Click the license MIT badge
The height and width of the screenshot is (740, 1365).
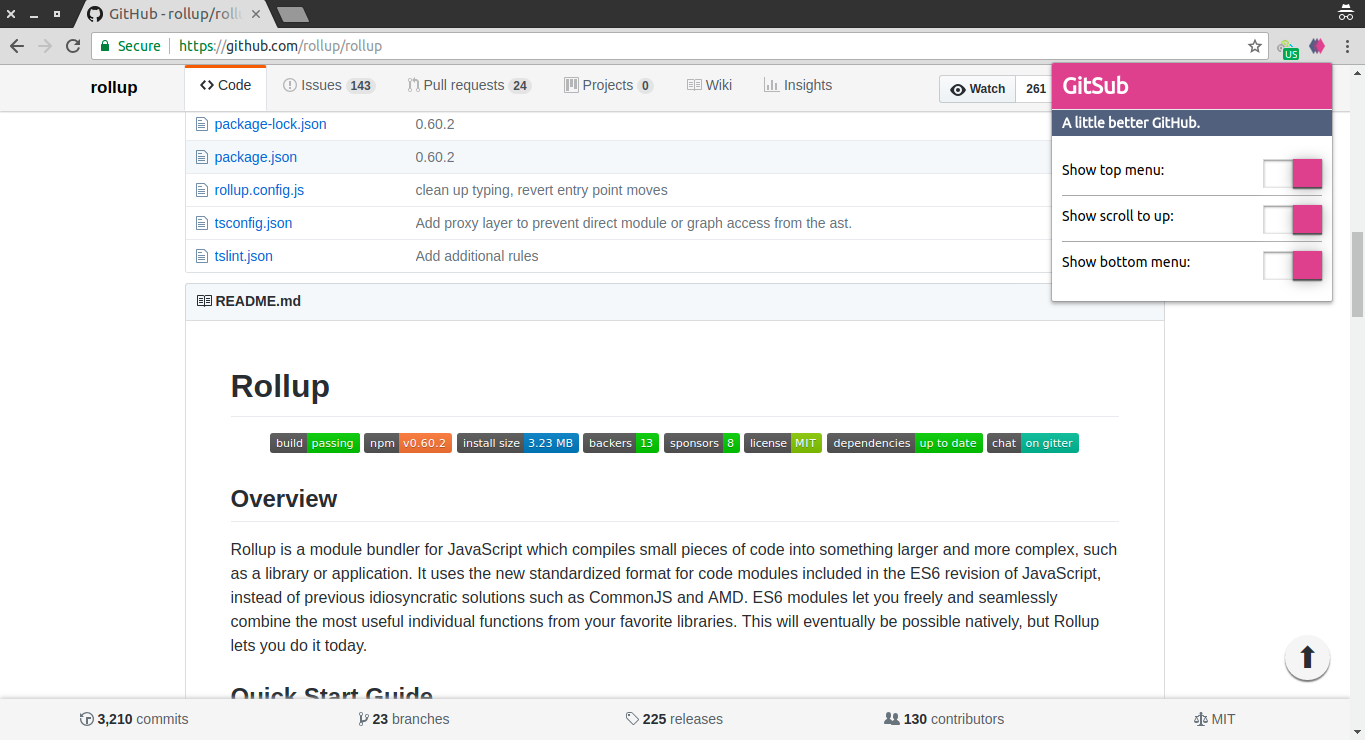coord(783,443)
